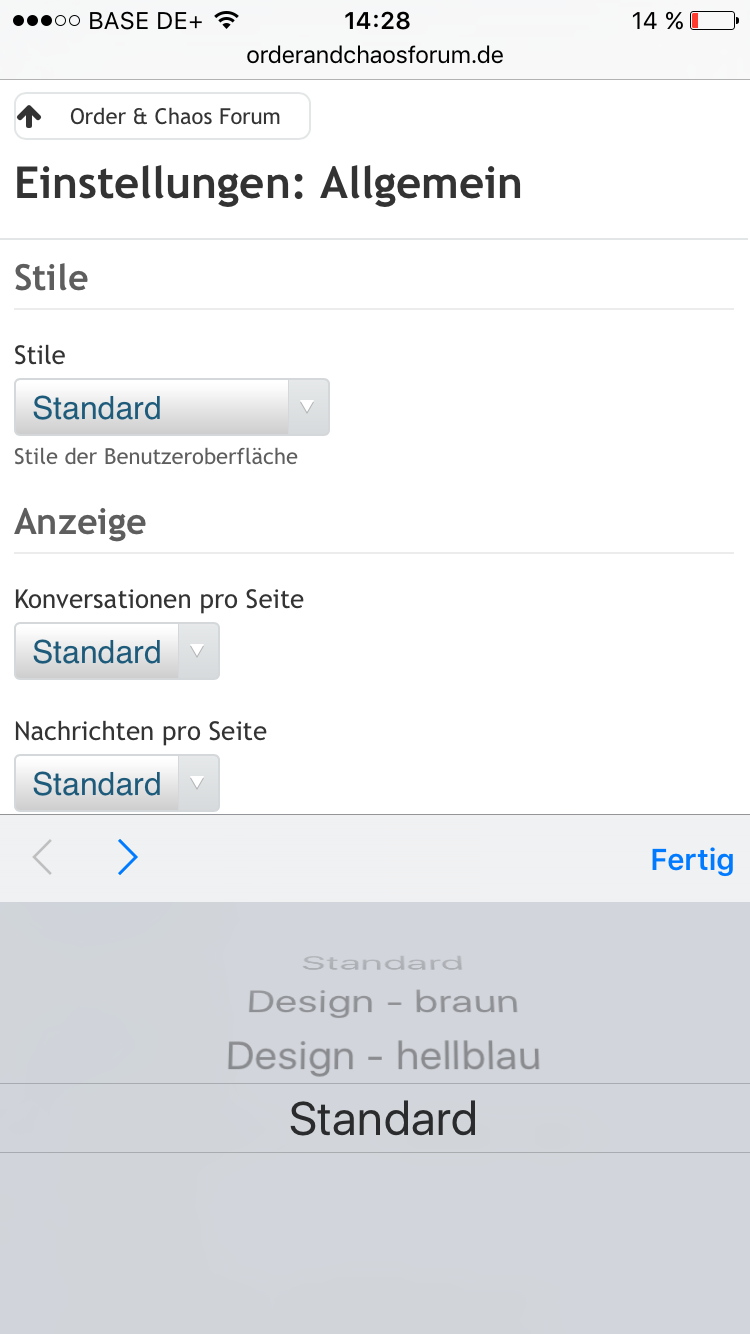Choose the highlighted 'Standard' picker option
Image resolution: width=750 pixels, height=1334 pixels.
[x=383, y=1119]
